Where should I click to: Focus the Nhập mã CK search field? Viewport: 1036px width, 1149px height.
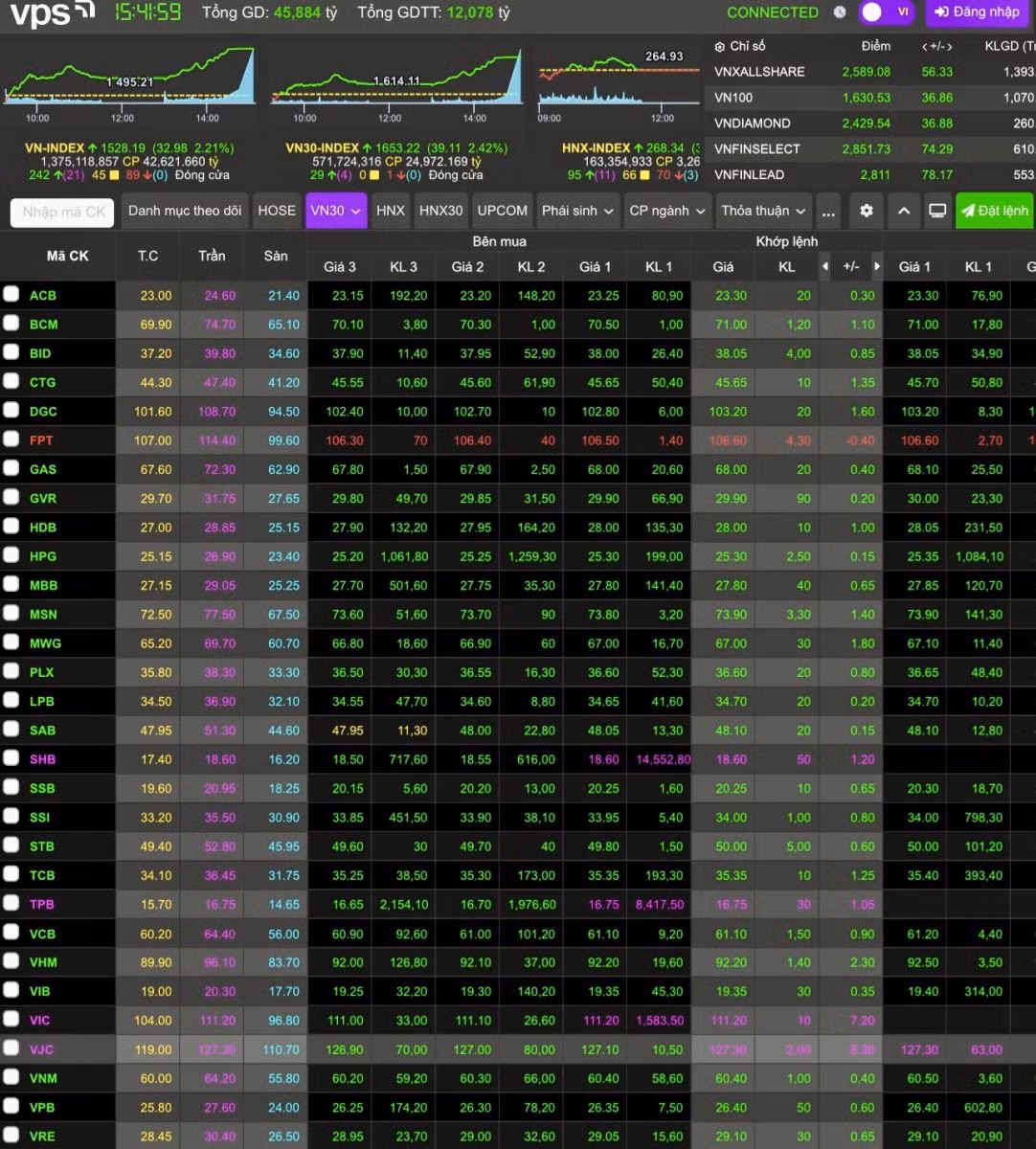62,212
